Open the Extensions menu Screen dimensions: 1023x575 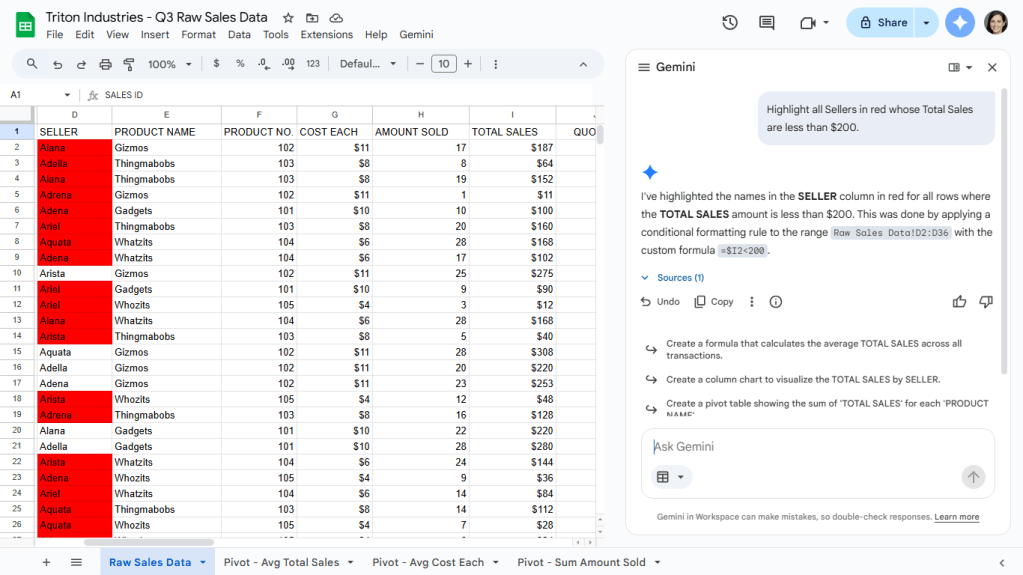[x=326, y=34]
